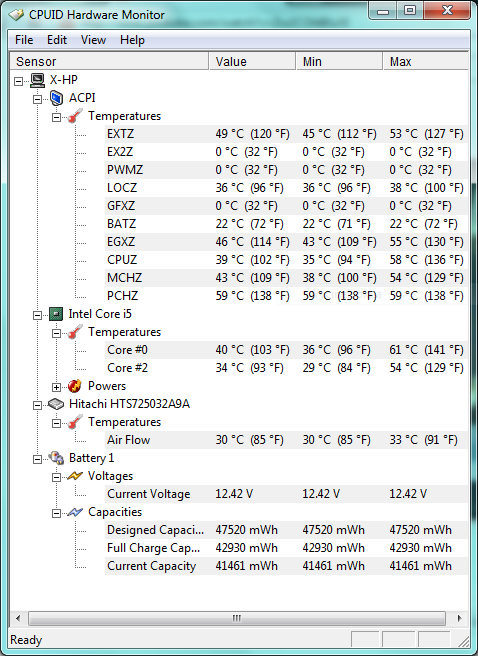Collapse the Intel Core i5 node
The height and width of the screenshot is (656, 478).
[38, 315]
